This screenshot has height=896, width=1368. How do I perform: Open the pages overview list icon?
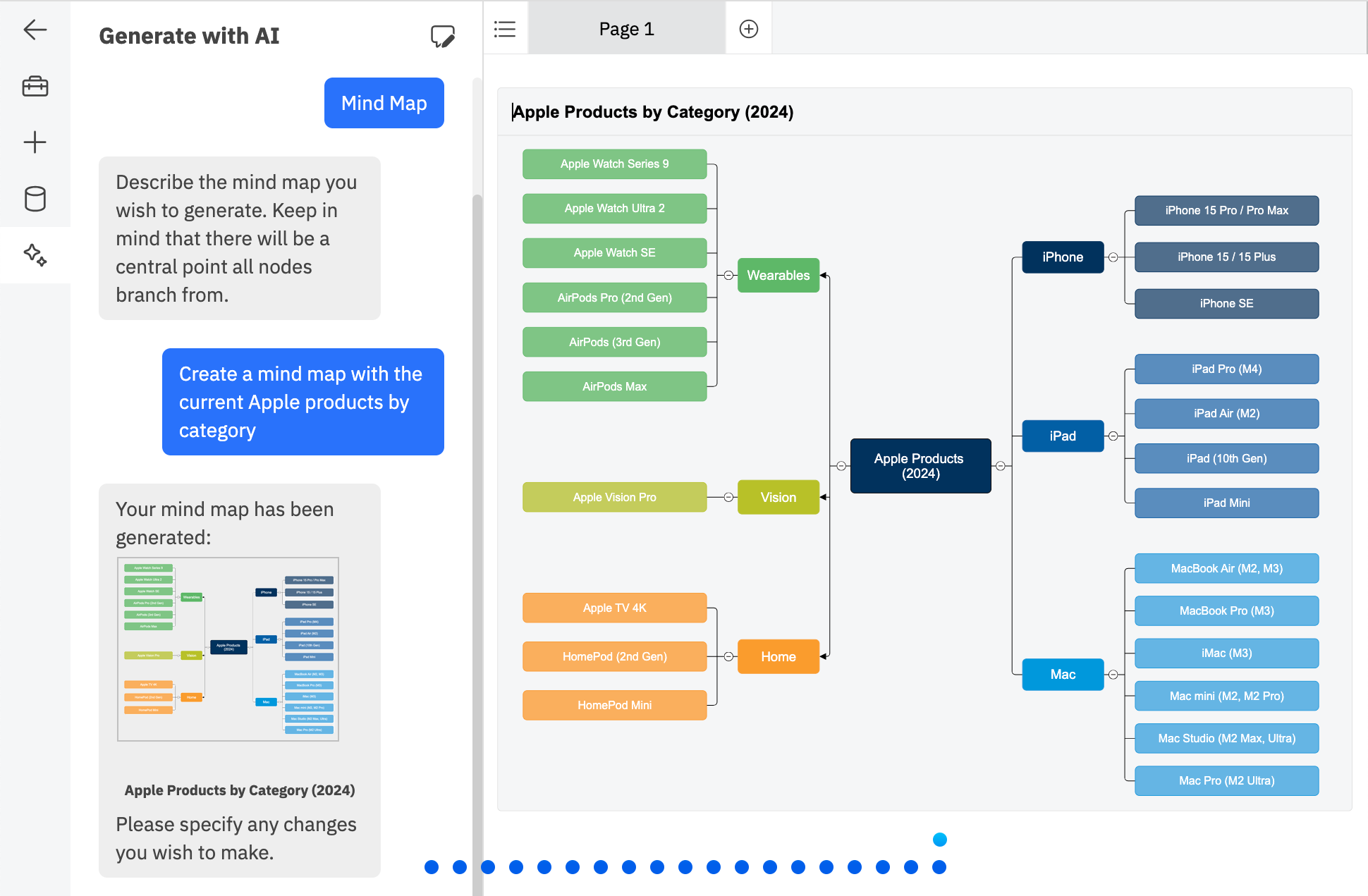click(505, 29)
